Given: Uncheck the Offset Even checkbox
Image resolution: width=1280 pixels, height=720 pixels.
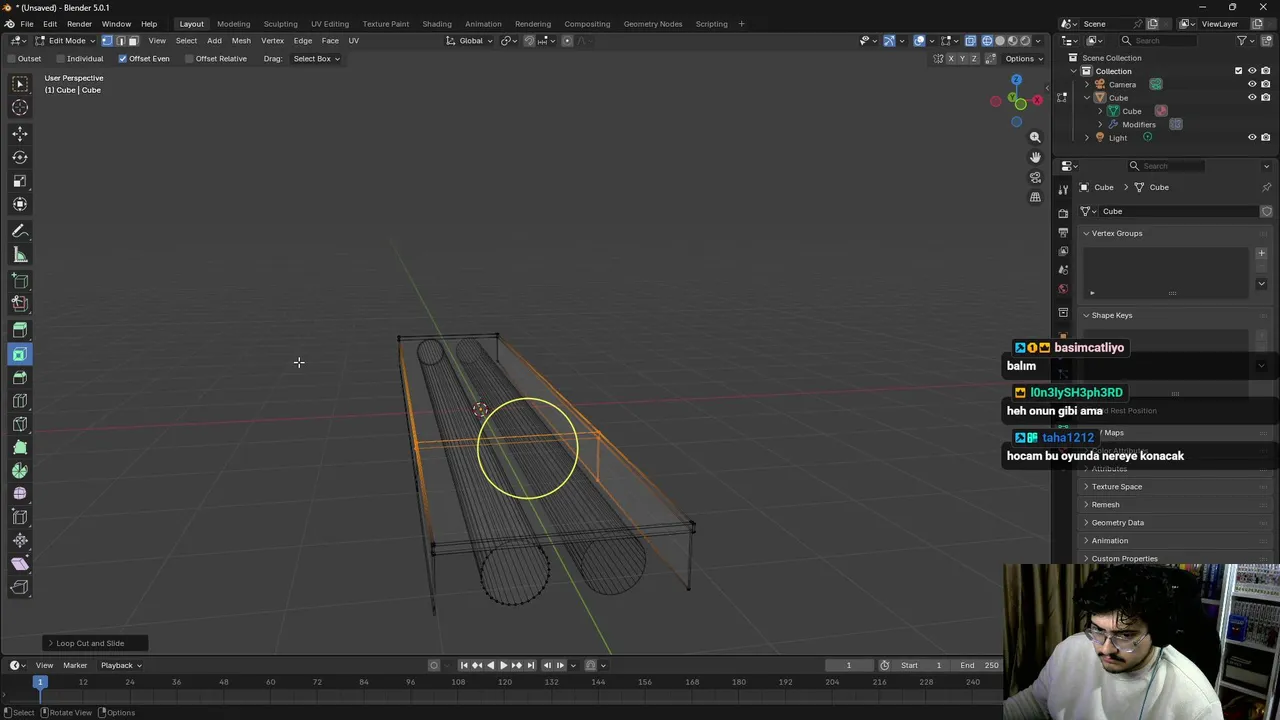Looking at the screenshot, I should 123,59.
